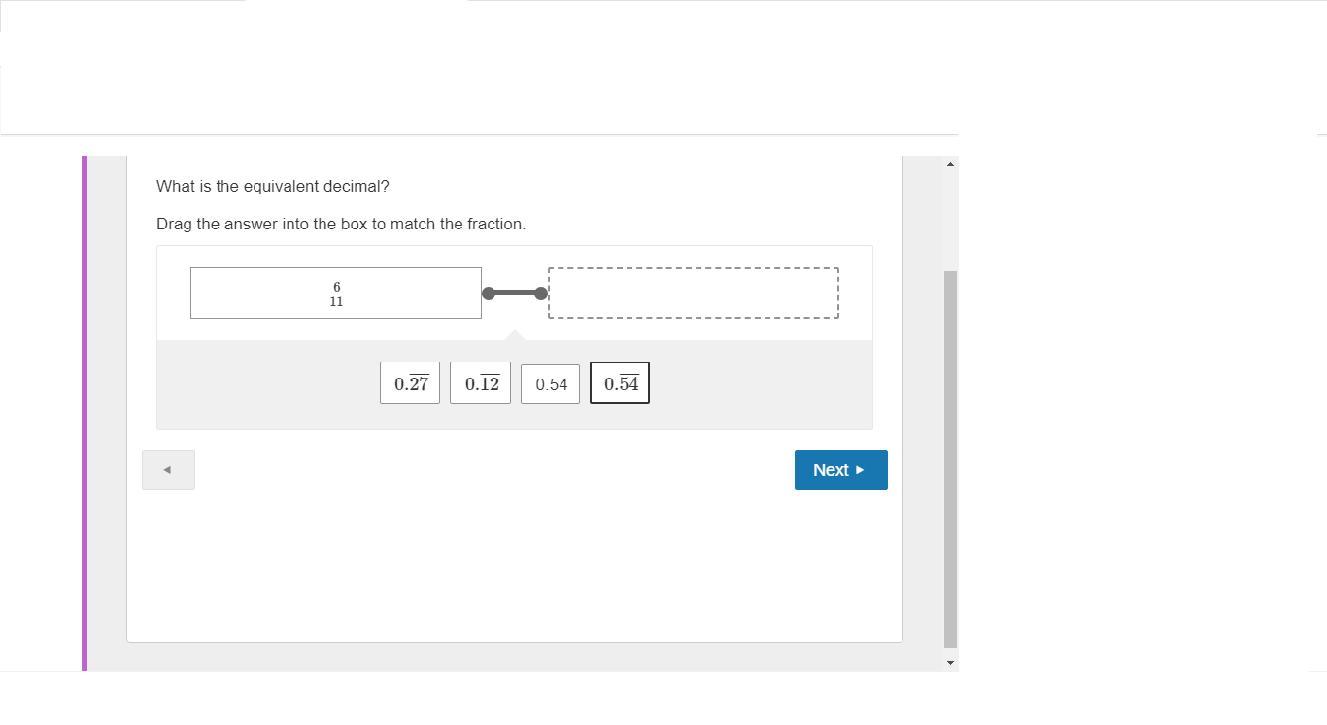Click the scrollbar down arrow
The height and width of the screenshot is (725, 1327).
(x=950, y=662)
